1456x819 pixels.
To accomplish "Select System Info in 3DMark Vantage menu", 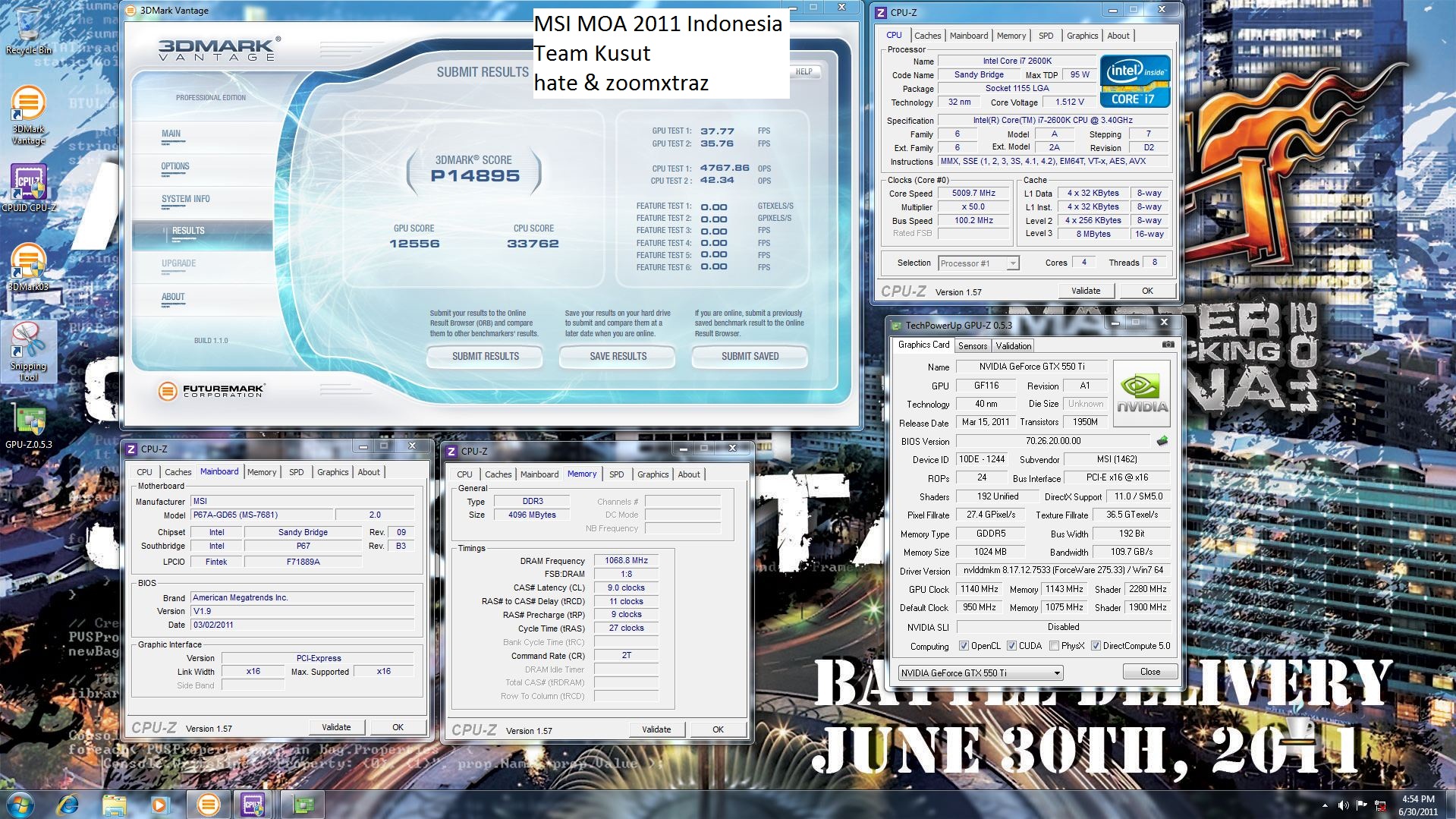I will tap(186, 200).
